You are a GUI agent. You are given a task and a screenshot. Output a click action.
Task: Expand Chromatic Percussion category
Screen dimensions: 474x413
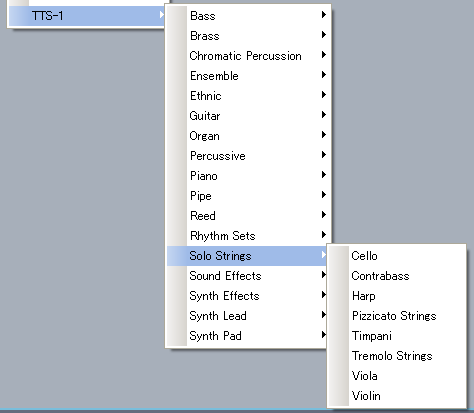pyautogui.click(x=248, y=56)
